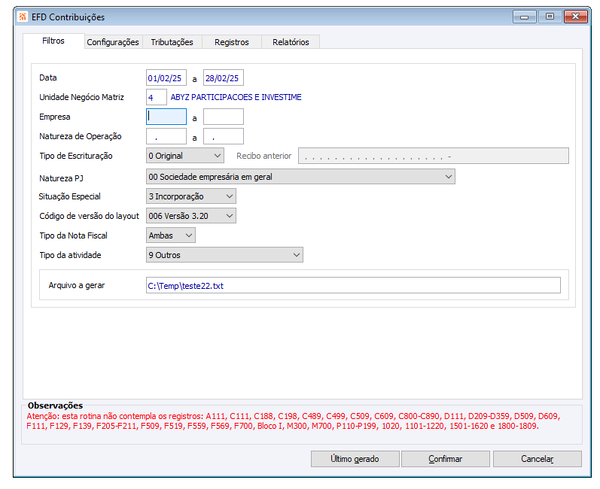Viewport: 600px width, 489px height.
Task: Focus the first Empresa input field
Action: pyautogui.click(x=166, y=117)
